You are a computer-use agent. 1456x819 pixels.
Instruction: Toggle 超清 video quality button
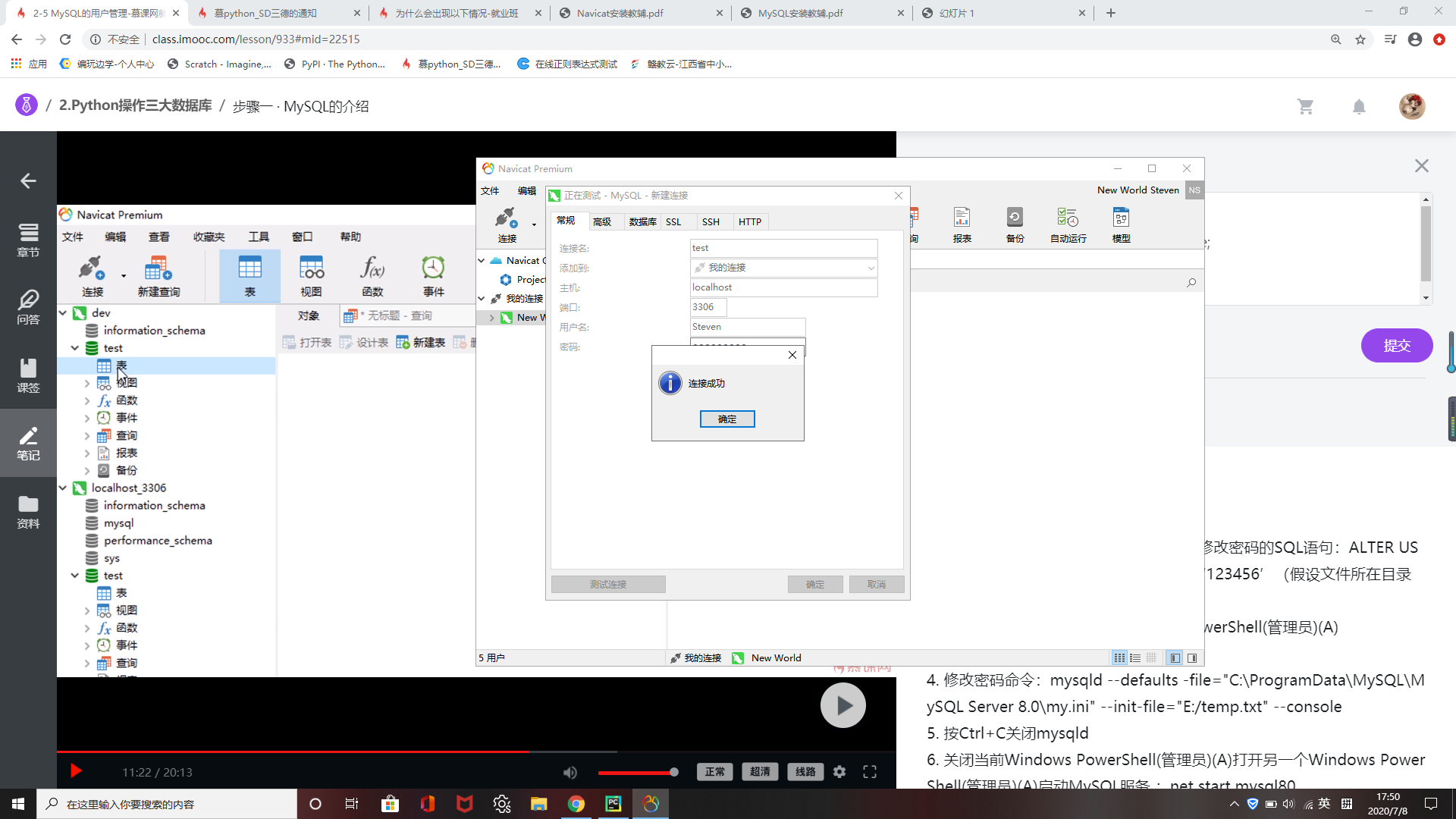(x=760, y=772)
